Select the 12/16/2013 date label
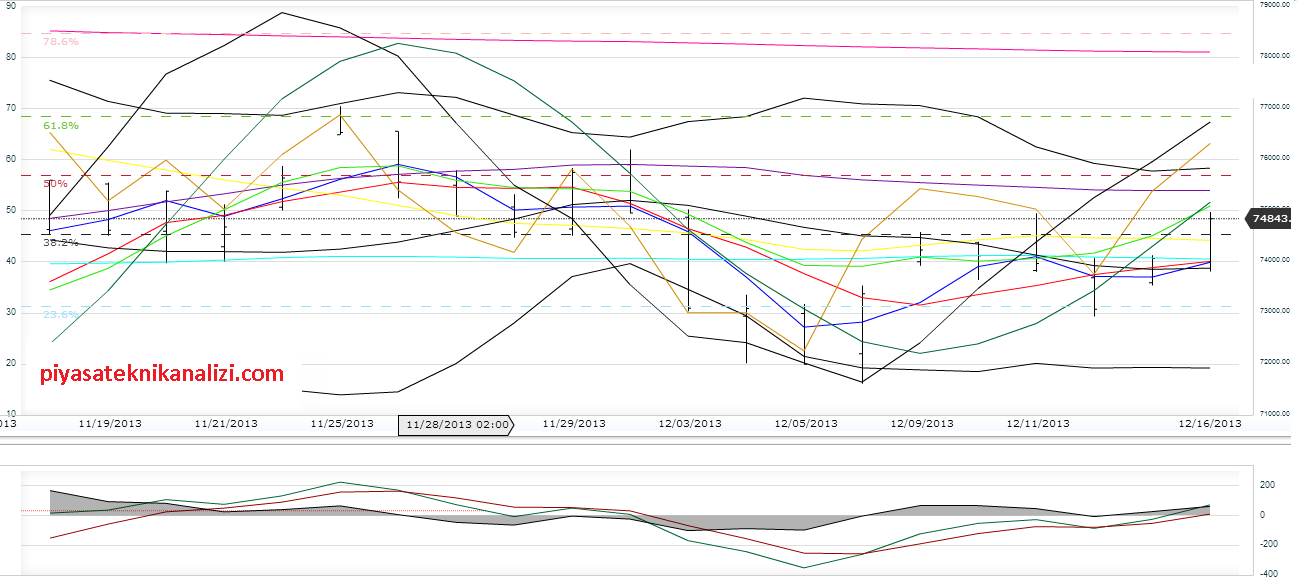 click(x=1209, y=424)
